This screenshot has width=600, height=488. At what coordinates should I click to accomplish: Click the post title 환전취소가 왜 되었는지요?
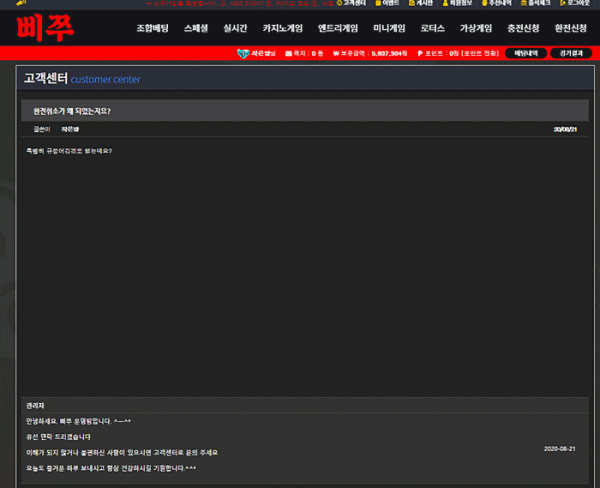pyautogui.click(x=72, y=111)
